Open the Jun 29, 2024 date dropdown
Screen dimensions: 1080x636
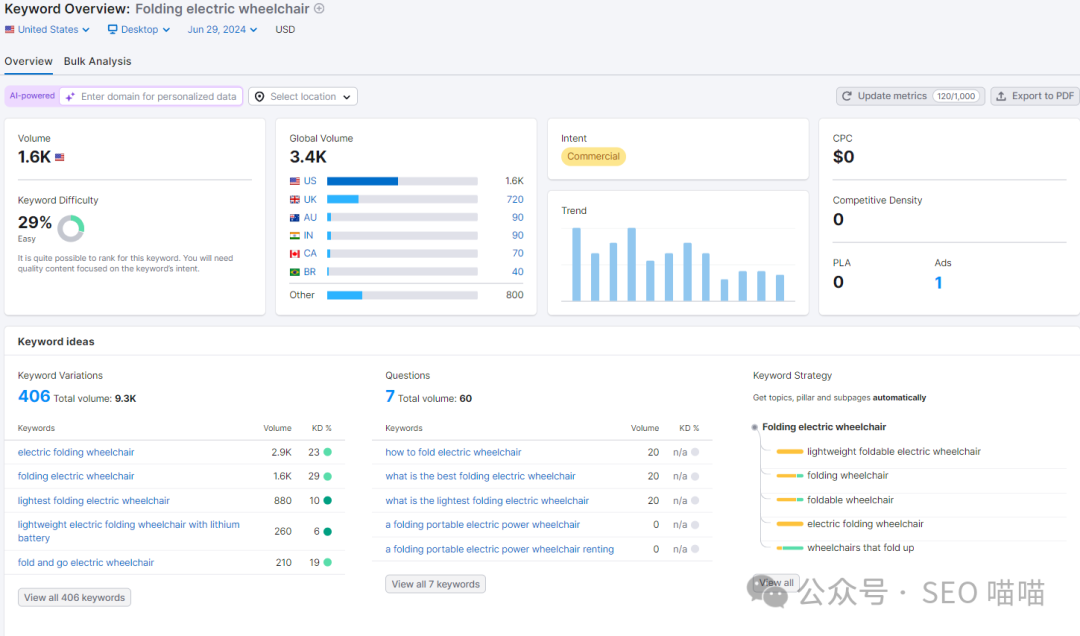tap(222, 30)
